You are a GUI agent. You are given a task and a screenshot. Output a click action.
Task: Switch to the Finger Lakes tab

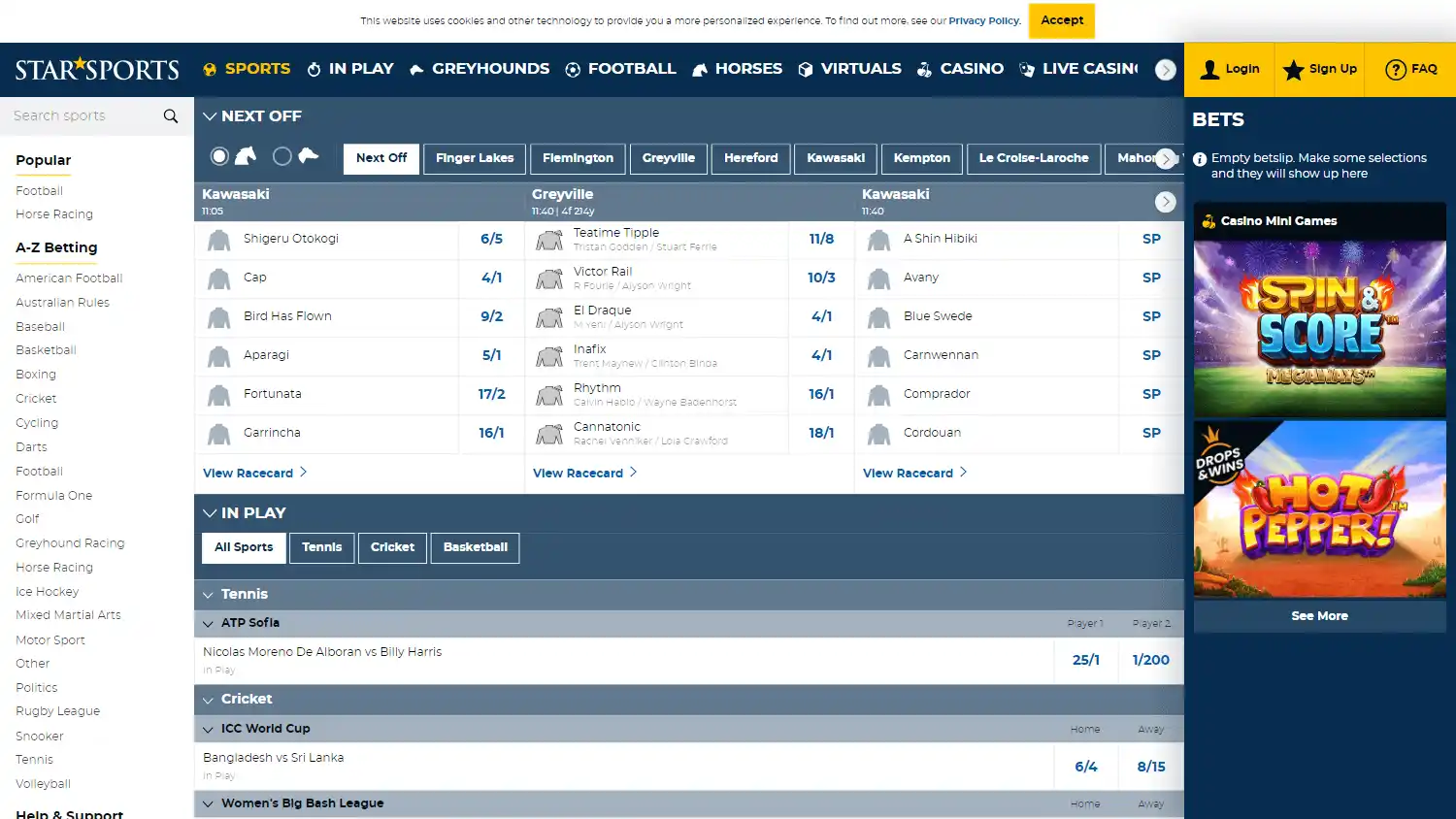tap(475, 159)
